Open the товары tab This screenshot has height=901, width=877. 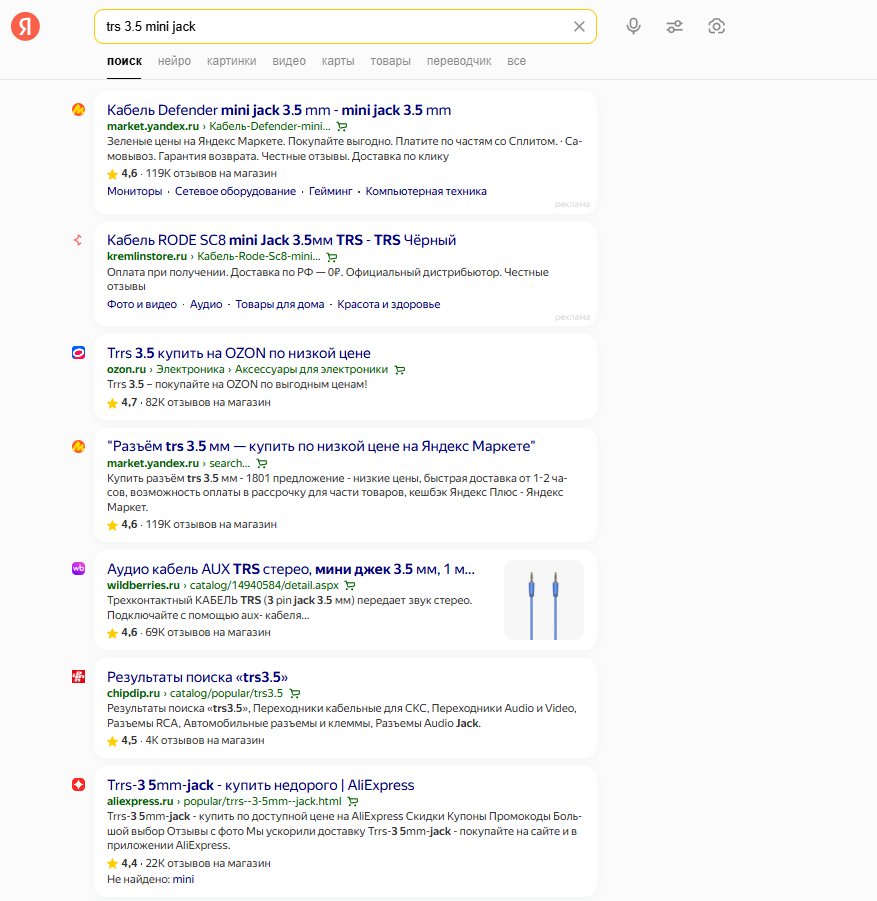[x=390, y=61]
